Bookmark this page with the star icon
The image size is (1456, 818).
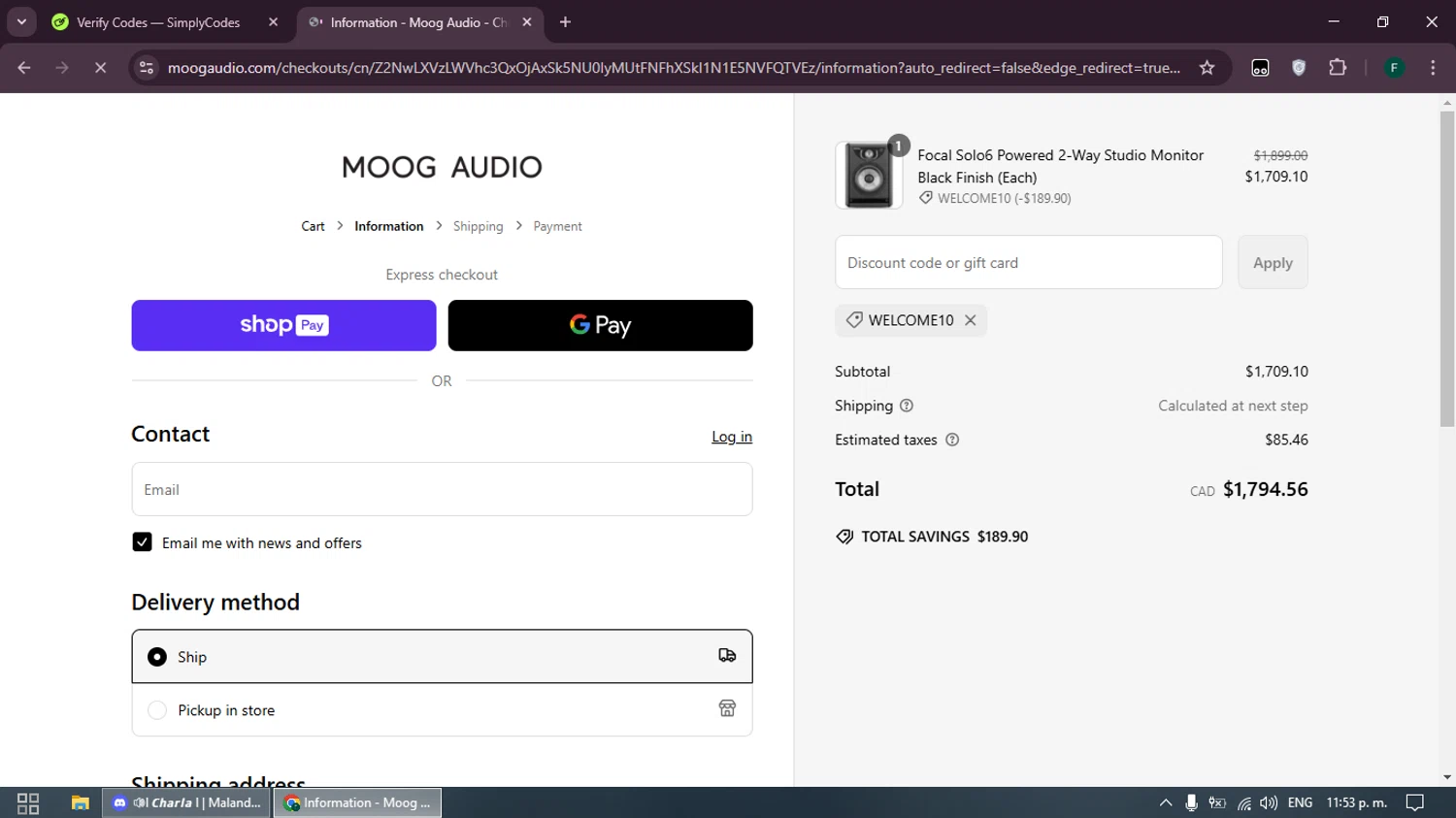pos(1207,68)
